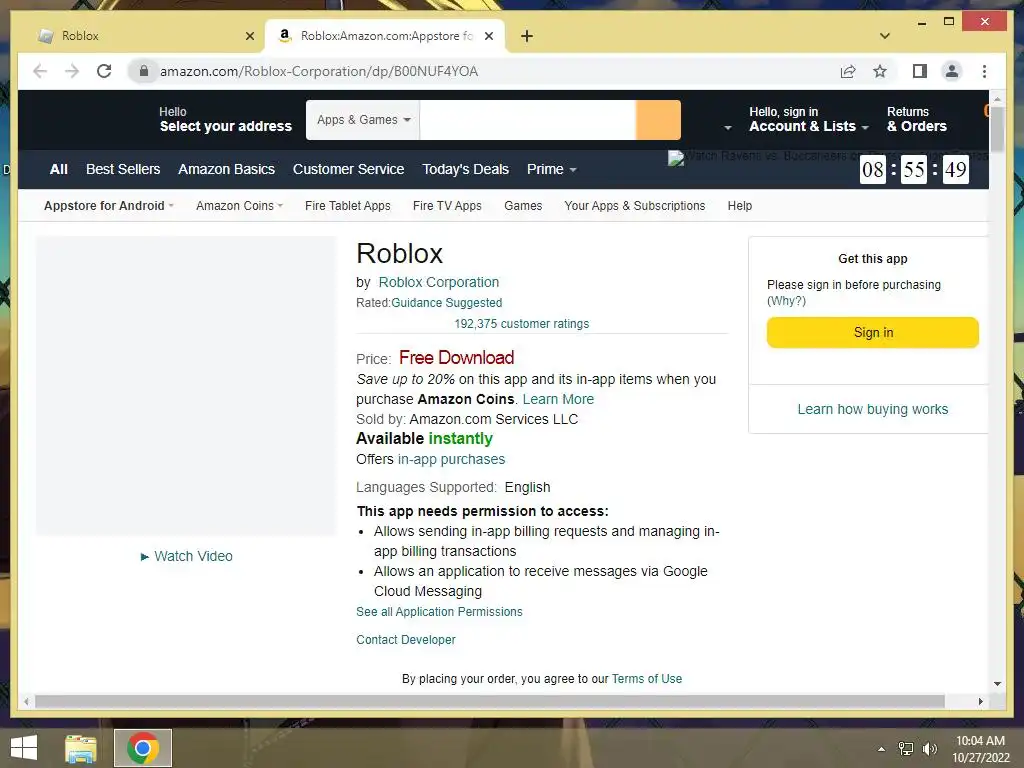Open the Account & Lists dropdown

[808, 120]
